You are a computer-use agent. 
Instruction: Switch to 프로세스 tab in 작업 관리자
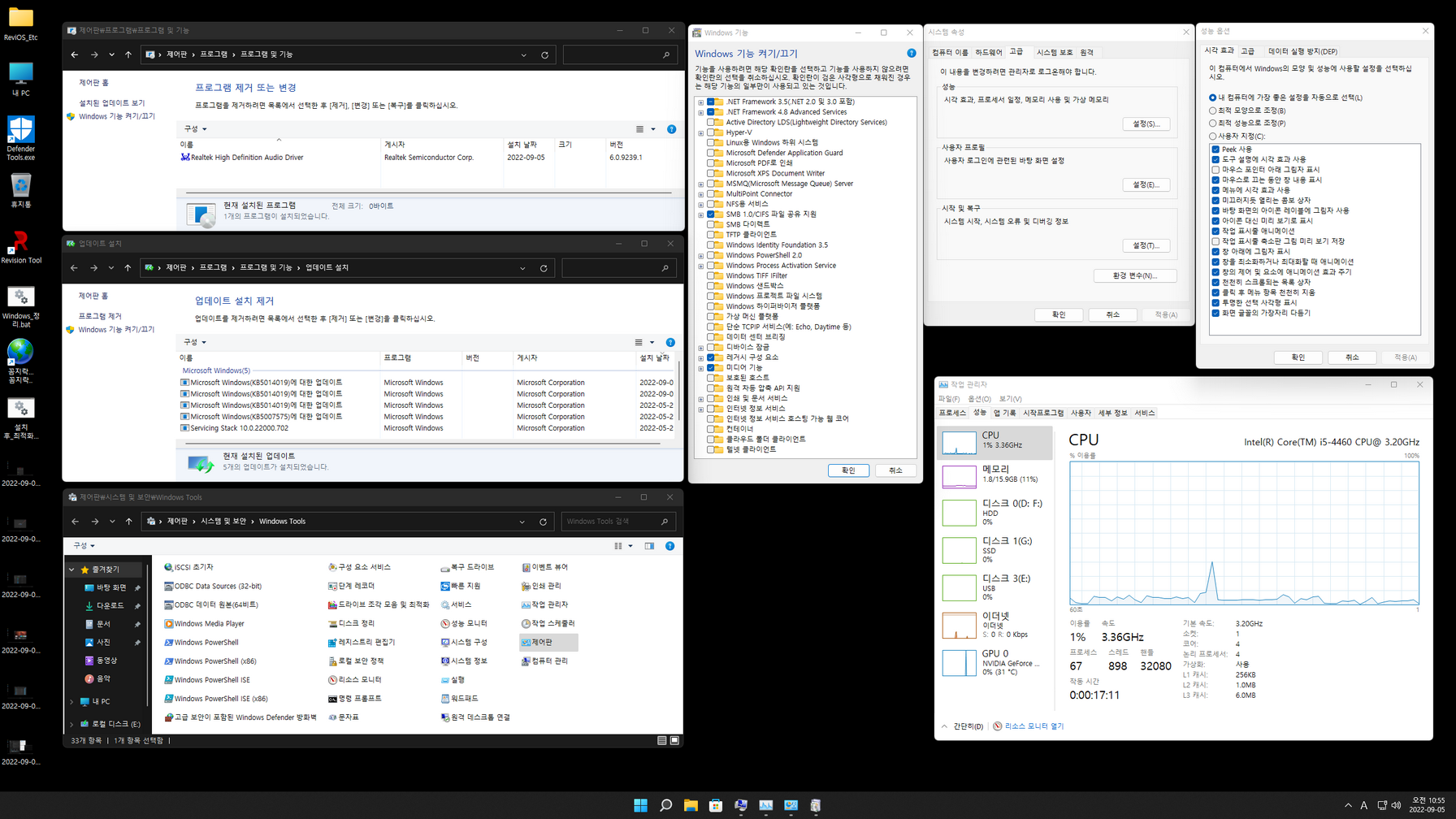[x=952, y=413]
